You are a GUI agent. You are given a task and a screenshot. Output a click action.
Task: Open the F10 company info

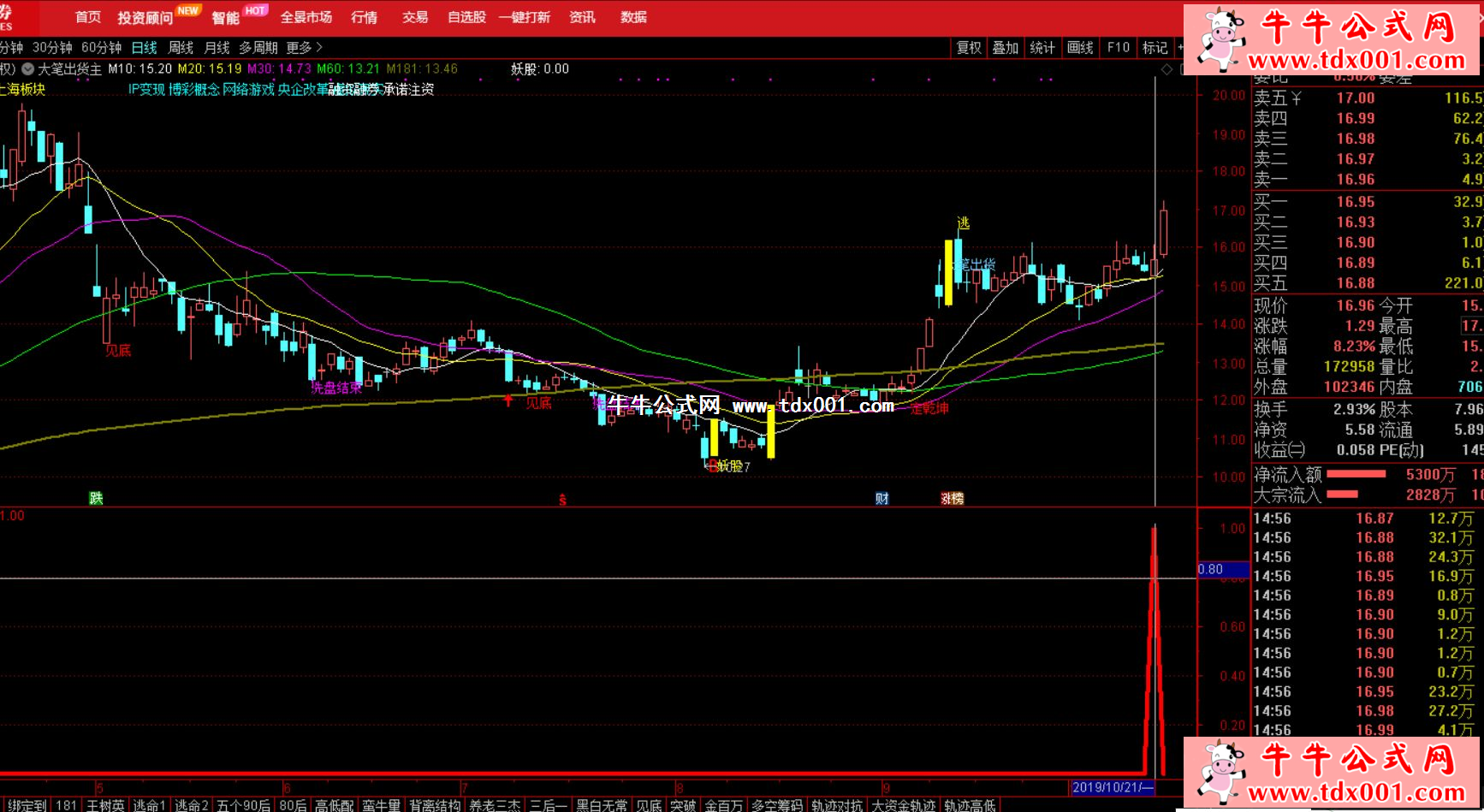coord(1118,48)
